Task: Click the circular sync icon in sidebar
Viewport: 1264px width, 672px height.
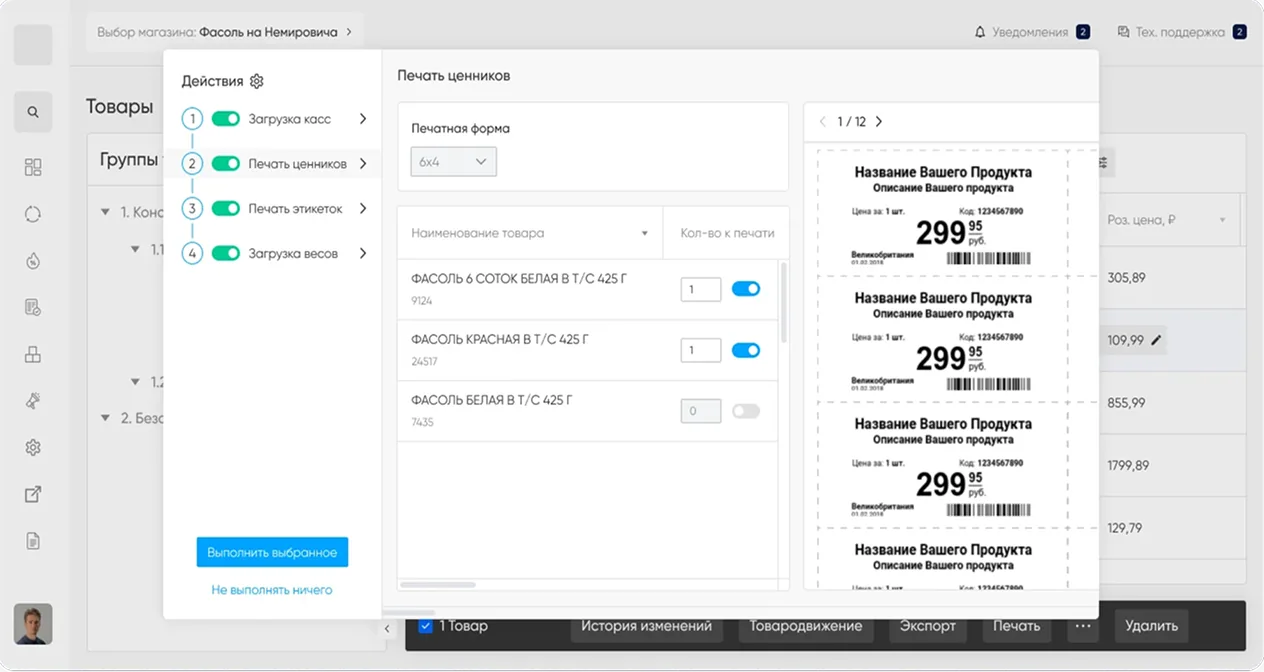Action: coord(33,214)
